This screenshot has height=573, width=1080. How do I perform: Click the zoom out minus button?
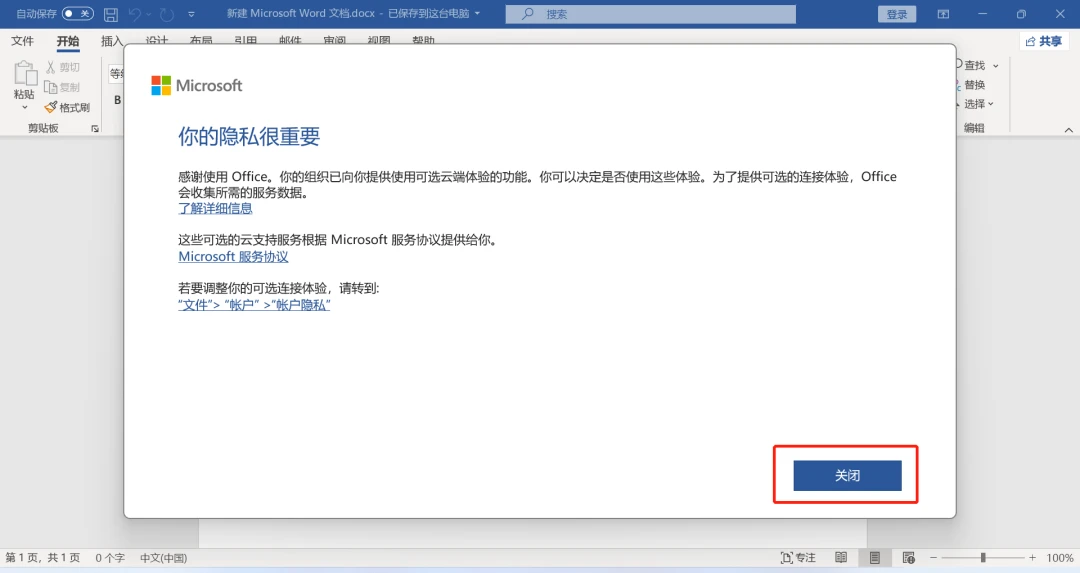(x=933, y=558)
